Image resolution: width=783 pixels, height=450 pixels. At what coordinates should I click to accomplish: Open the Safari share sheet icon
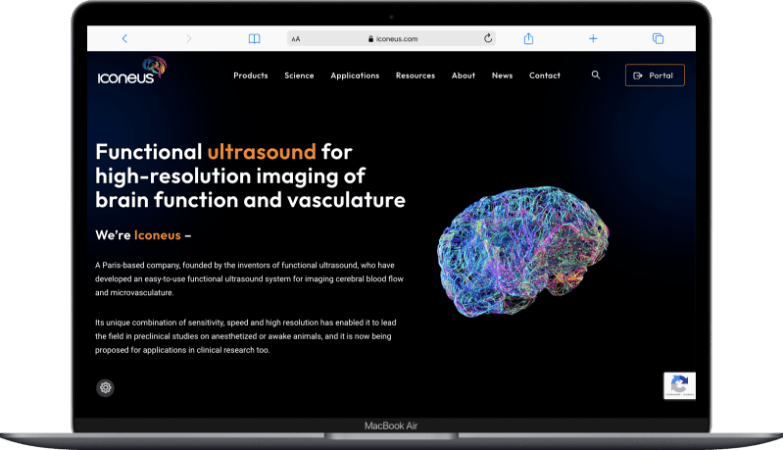point(528,38)
